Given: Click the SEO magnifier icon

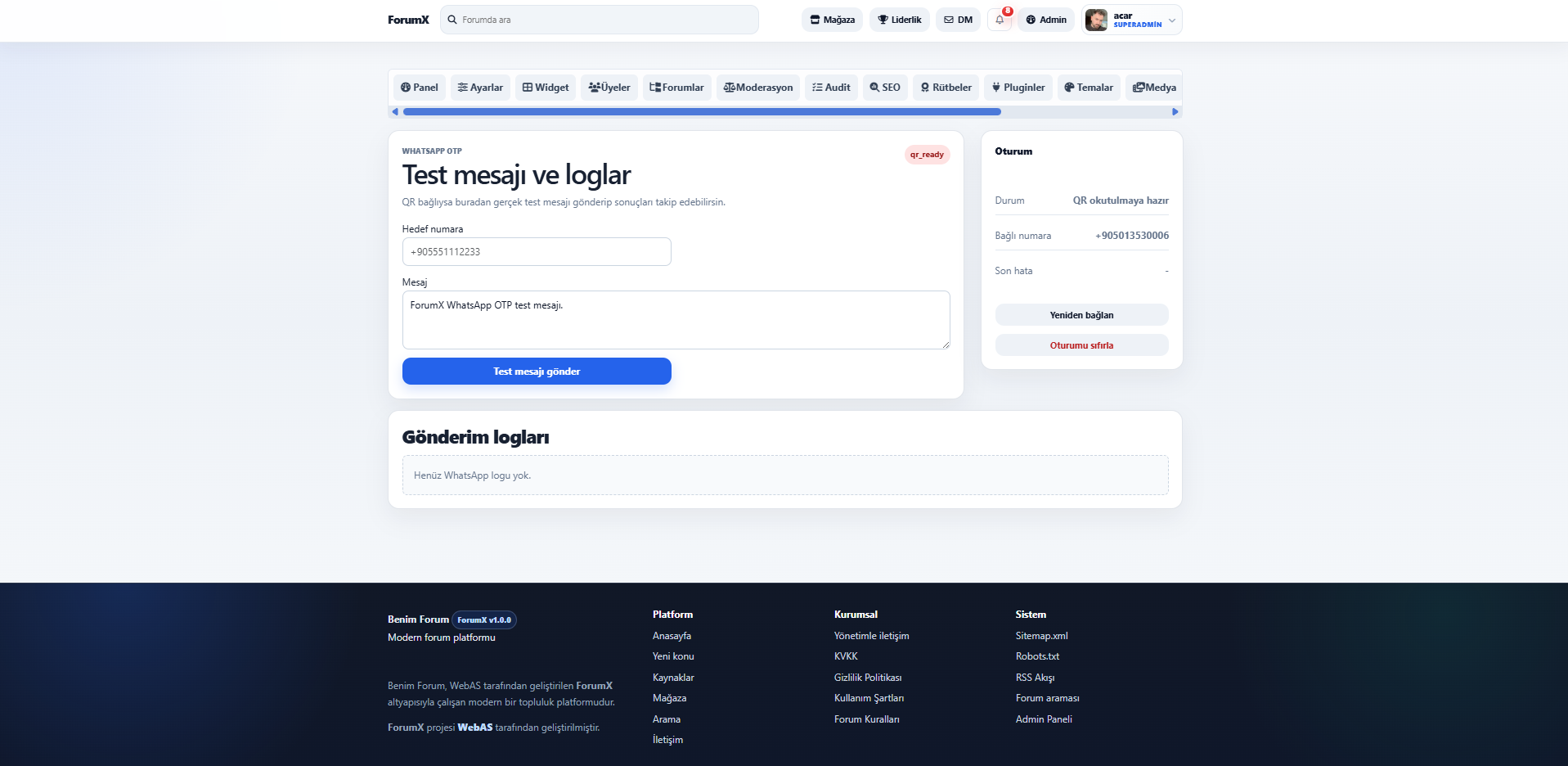Looking at the screenshot, I should (874, 88).
